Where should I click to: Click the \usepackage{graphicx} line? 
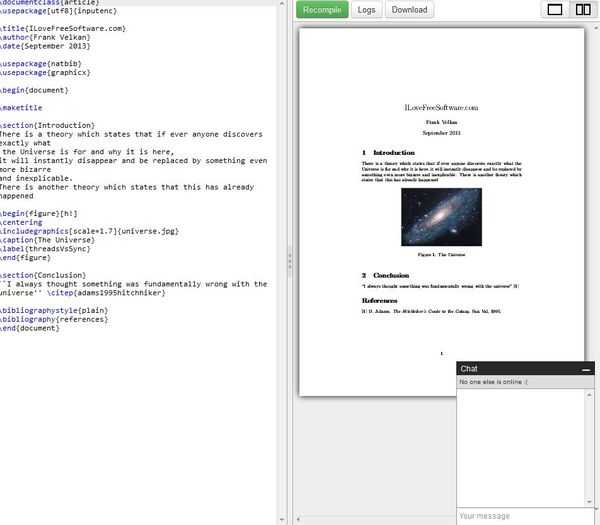(45, 73)
